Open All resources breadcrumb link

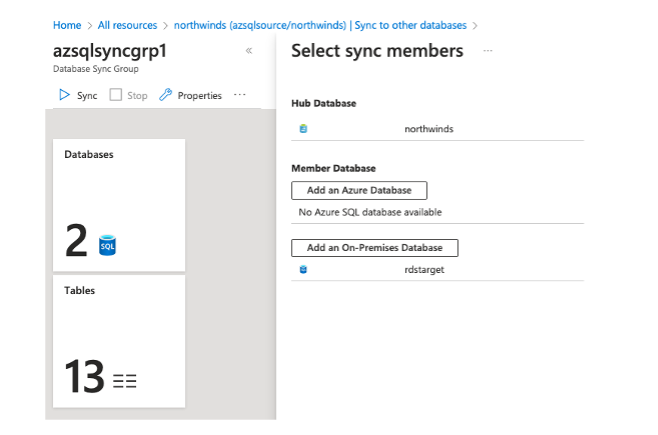[x=128, y=25]
